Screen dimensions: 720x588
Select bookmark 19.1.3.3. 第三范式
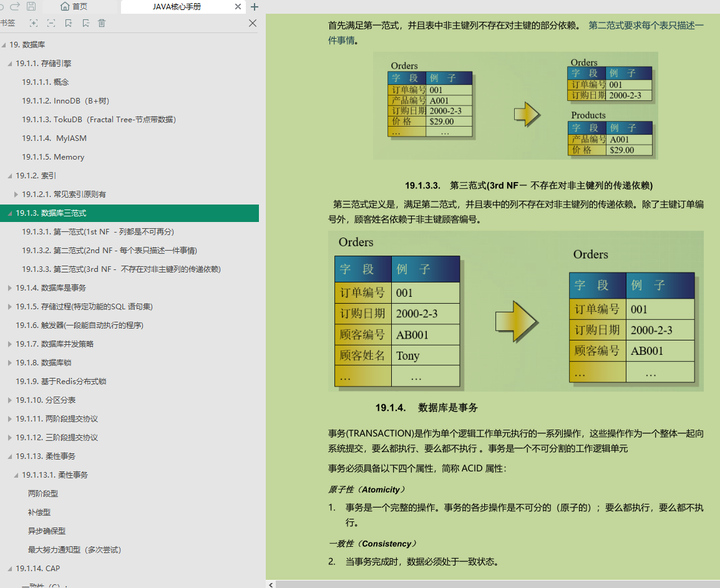[121, 269]
